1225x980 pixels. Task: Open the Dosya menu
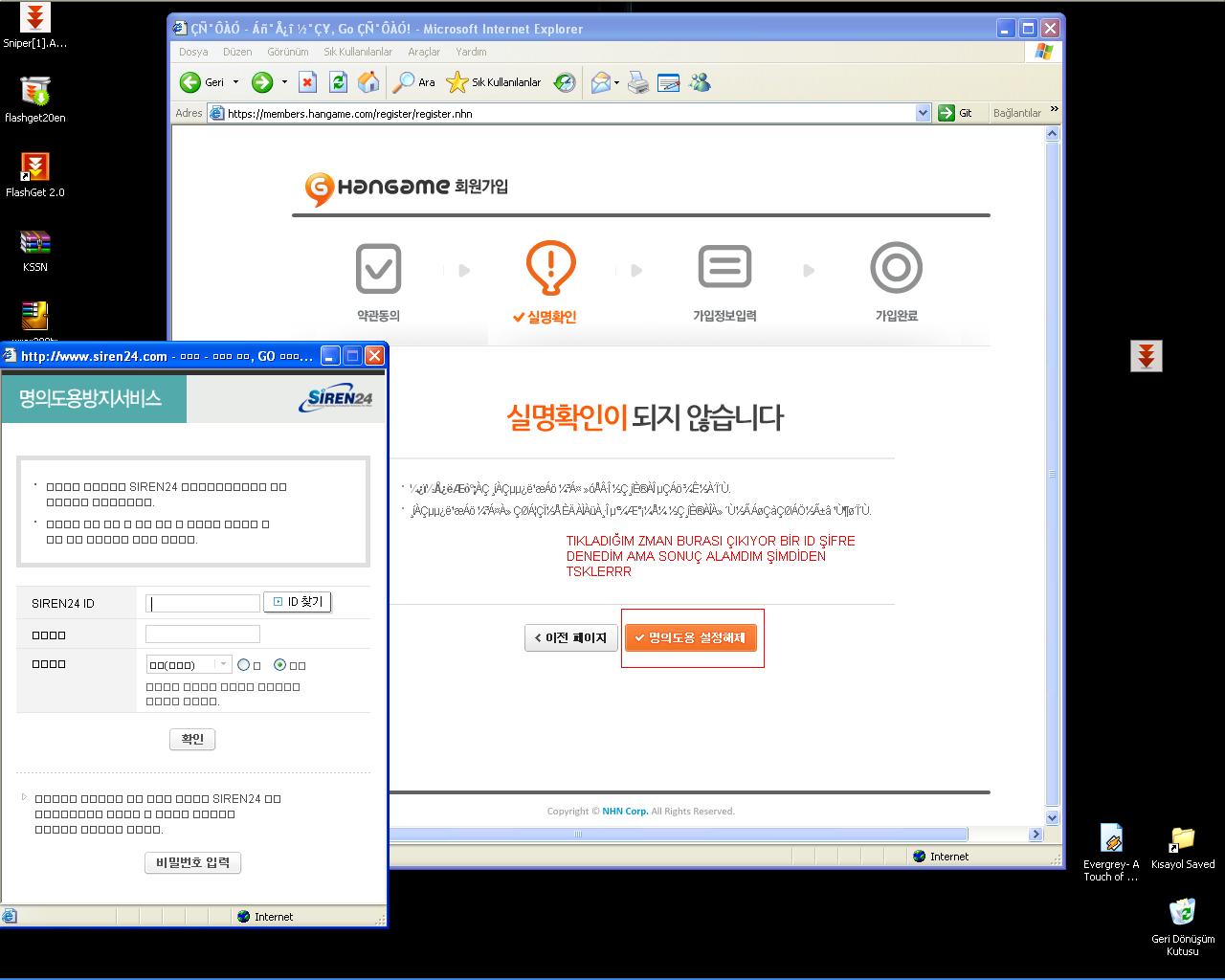193,52
